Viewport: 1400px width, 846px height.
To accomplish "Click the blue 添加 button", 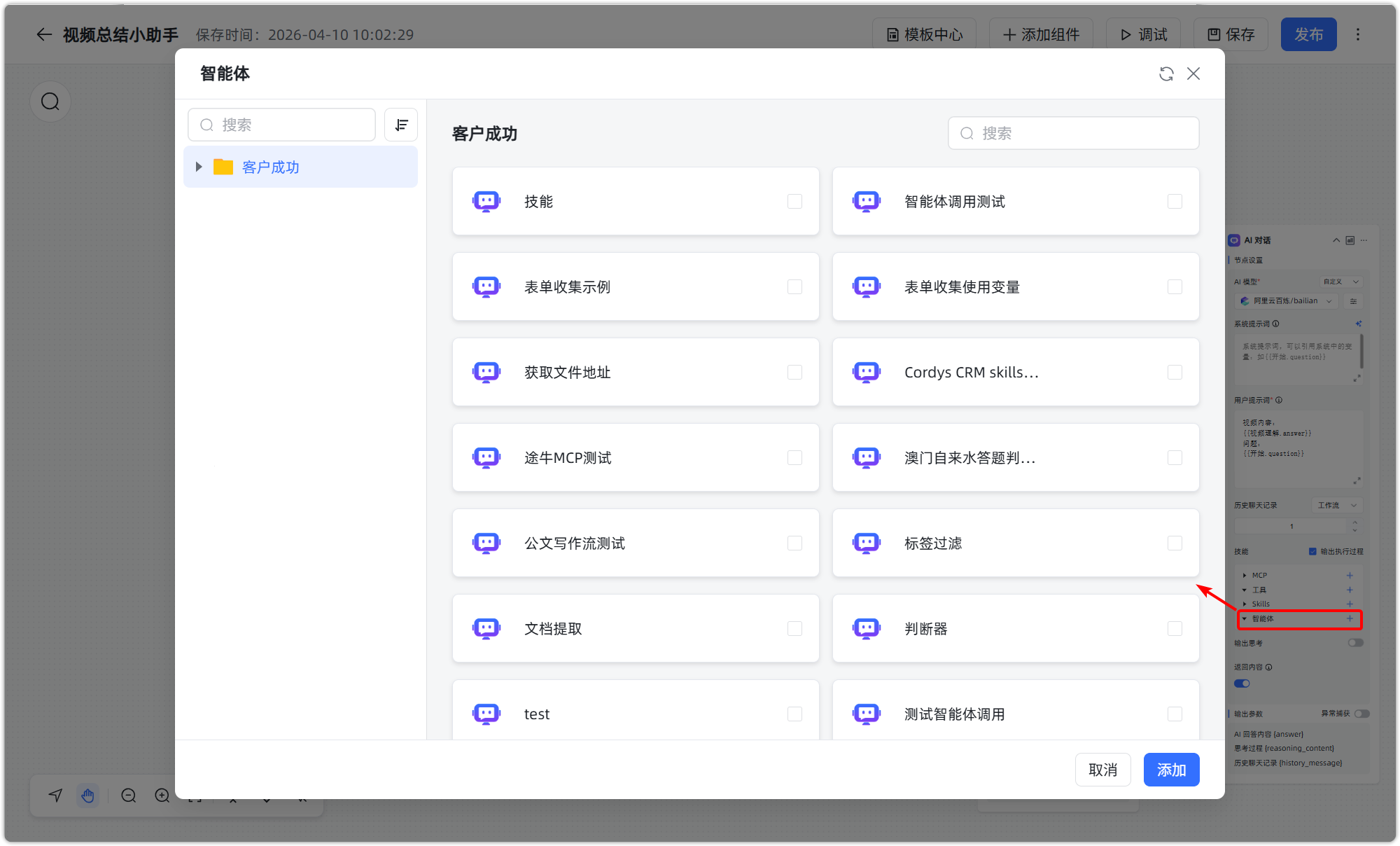I will 1171,770.
